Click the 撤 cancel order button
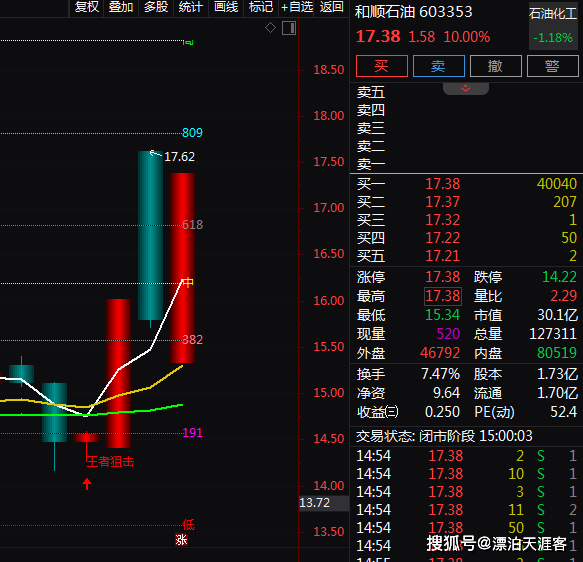The height and width of the screenshot is (562, 583). [x=496, y=66]
